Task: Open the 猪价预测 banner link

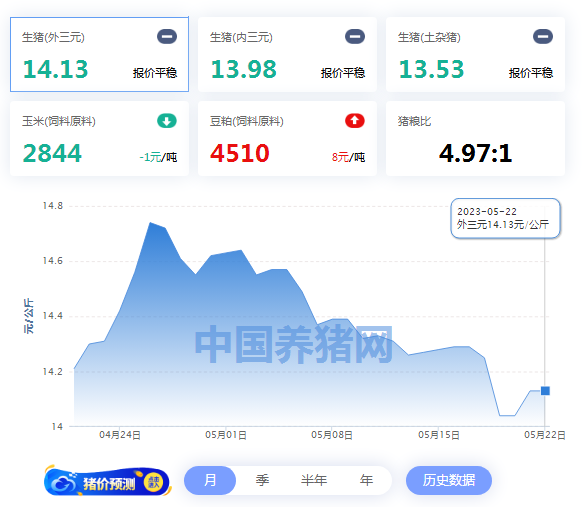Action: (x=107, y=482)
